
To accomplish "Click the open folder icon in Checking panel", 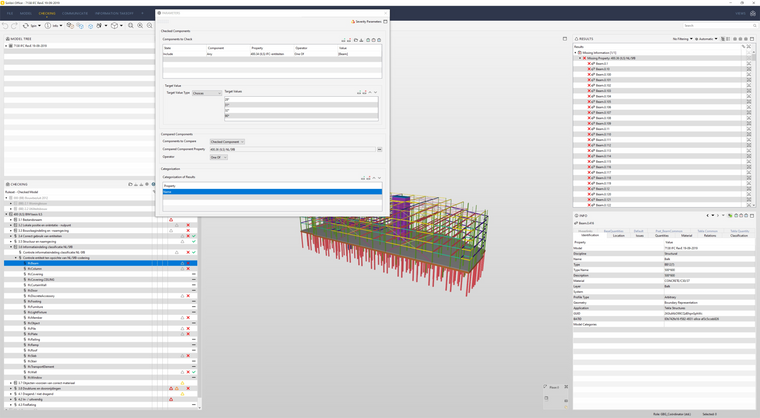I will coord(130,184).
